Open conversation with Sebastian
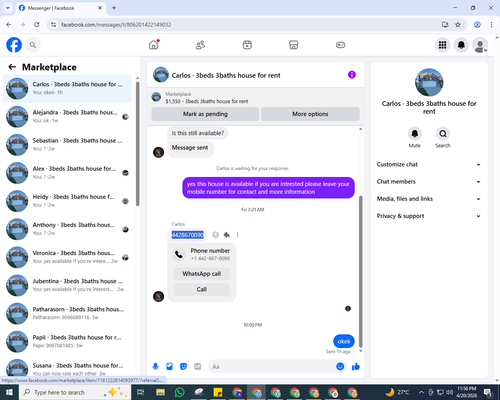The image size is (500, 400). coord(67,145)
